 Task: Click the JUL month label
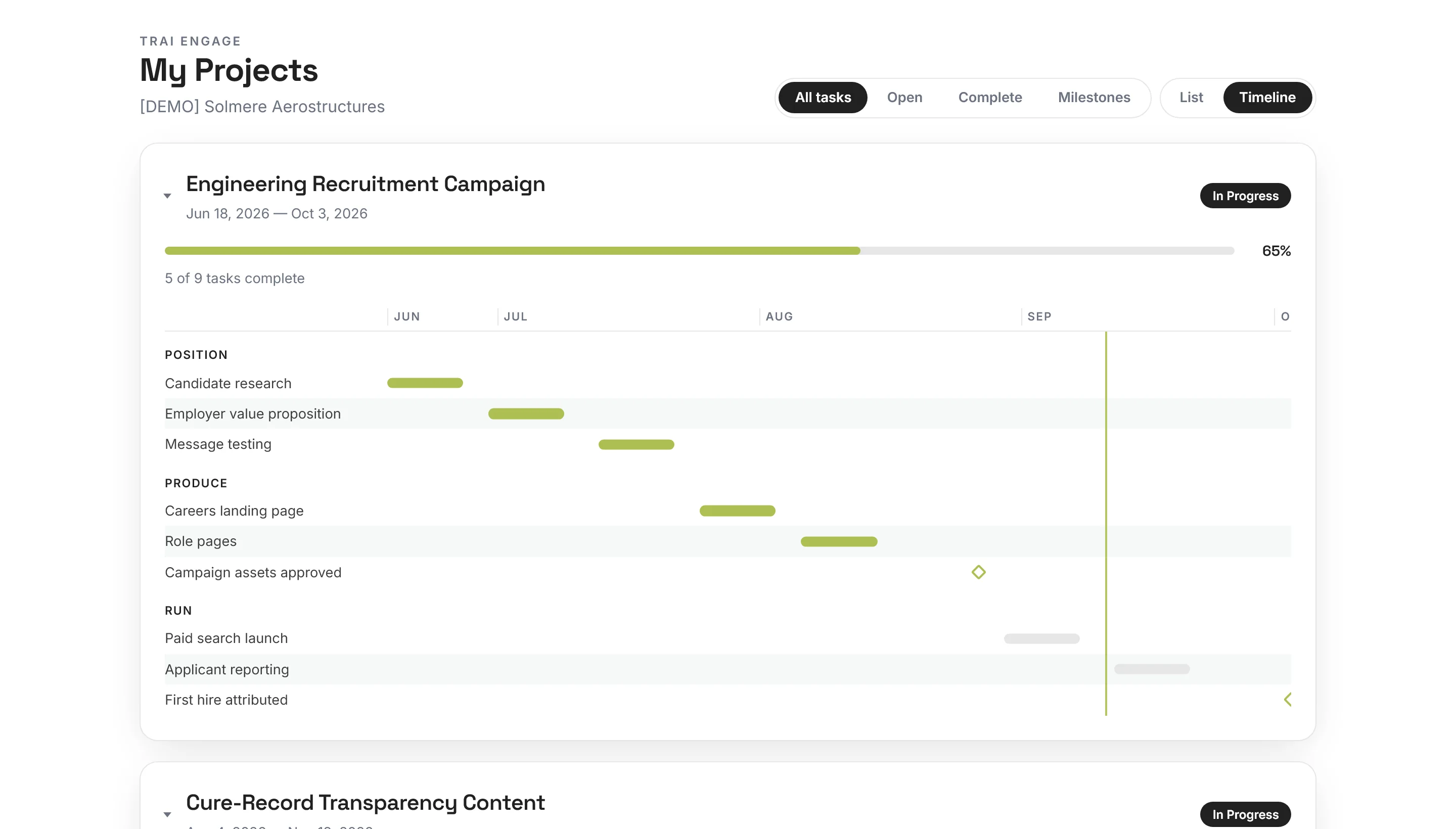(x=515, y=316)
